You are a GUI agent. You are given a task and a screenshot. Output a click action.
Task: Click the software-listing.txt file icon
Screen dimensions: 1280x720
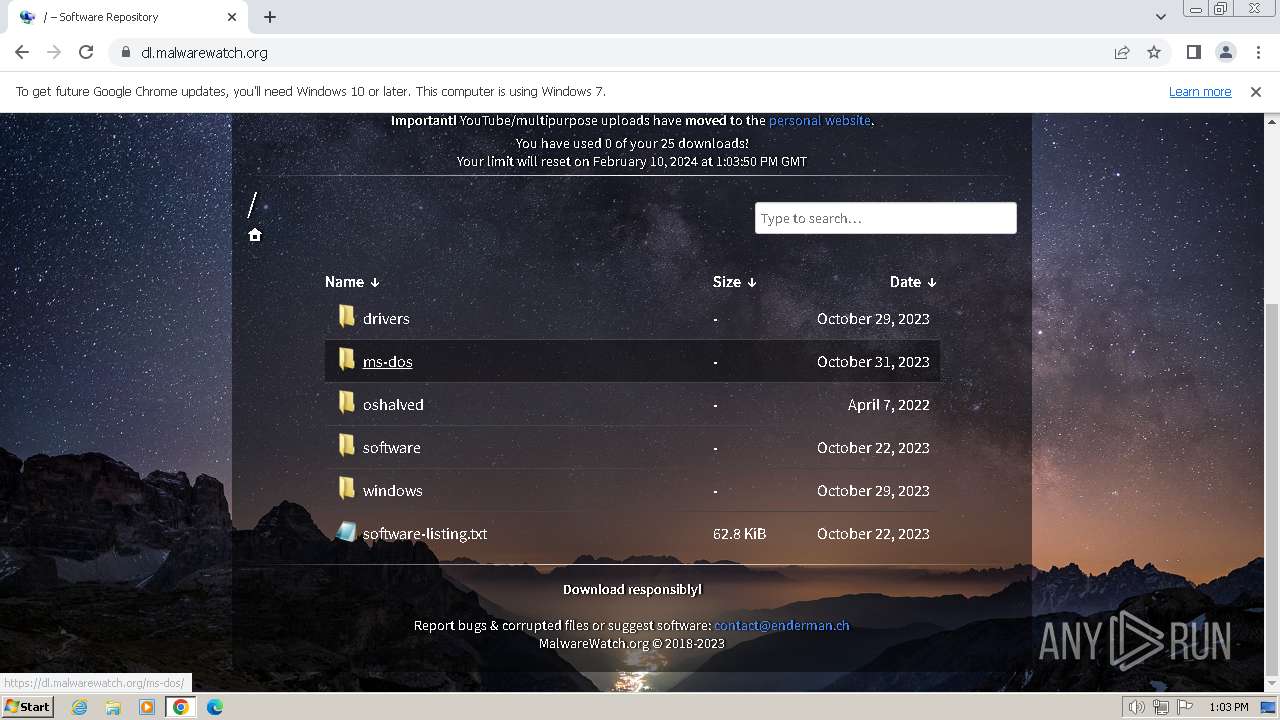[346, 532]
